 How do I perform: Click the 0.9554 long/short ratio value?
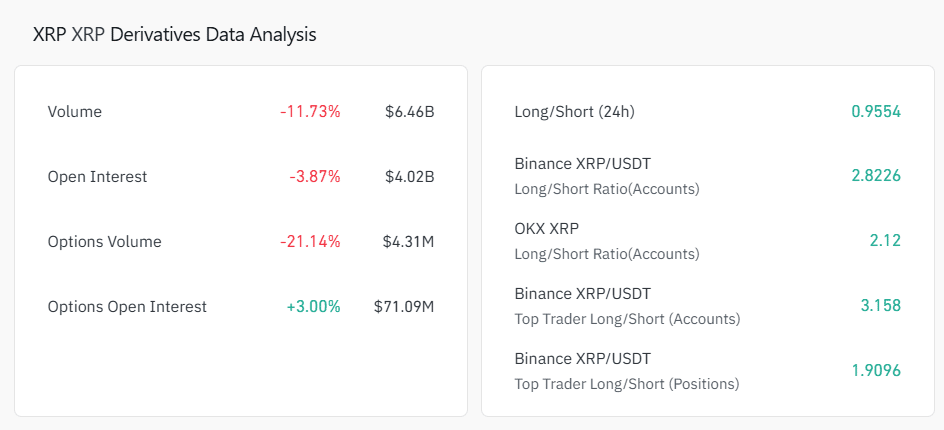point(876,112)
